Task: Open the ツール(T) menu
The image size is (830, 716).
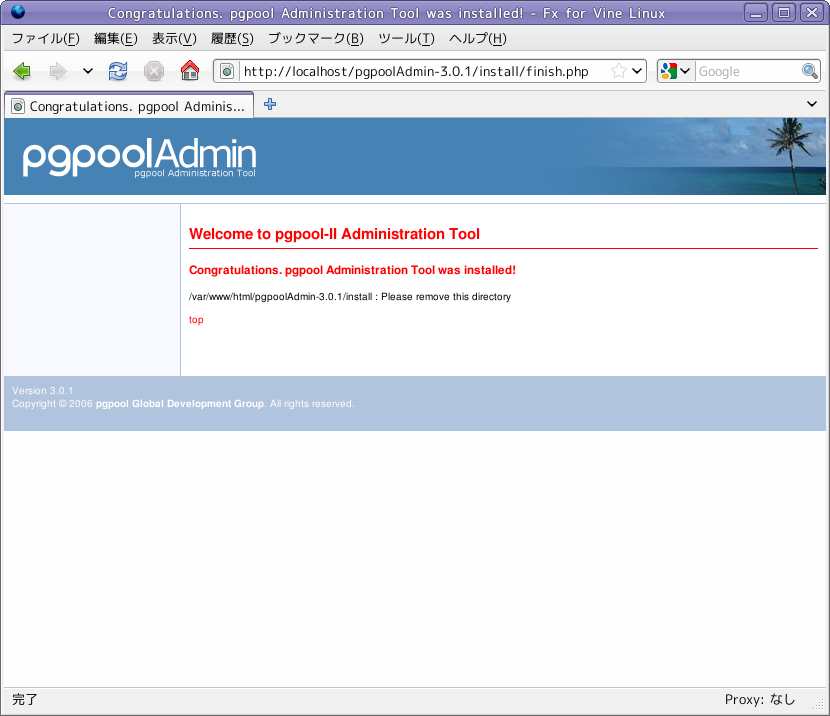Action: pos(407,39)
